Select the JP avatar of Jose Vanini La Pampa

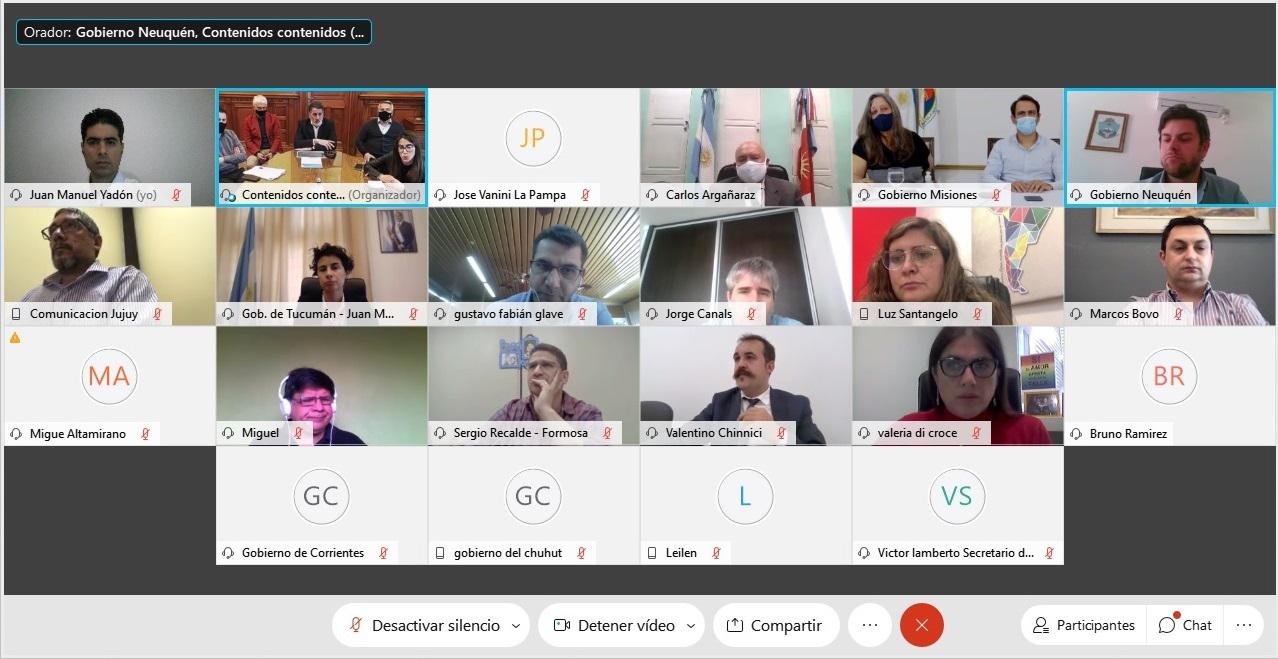pos(533,138)
